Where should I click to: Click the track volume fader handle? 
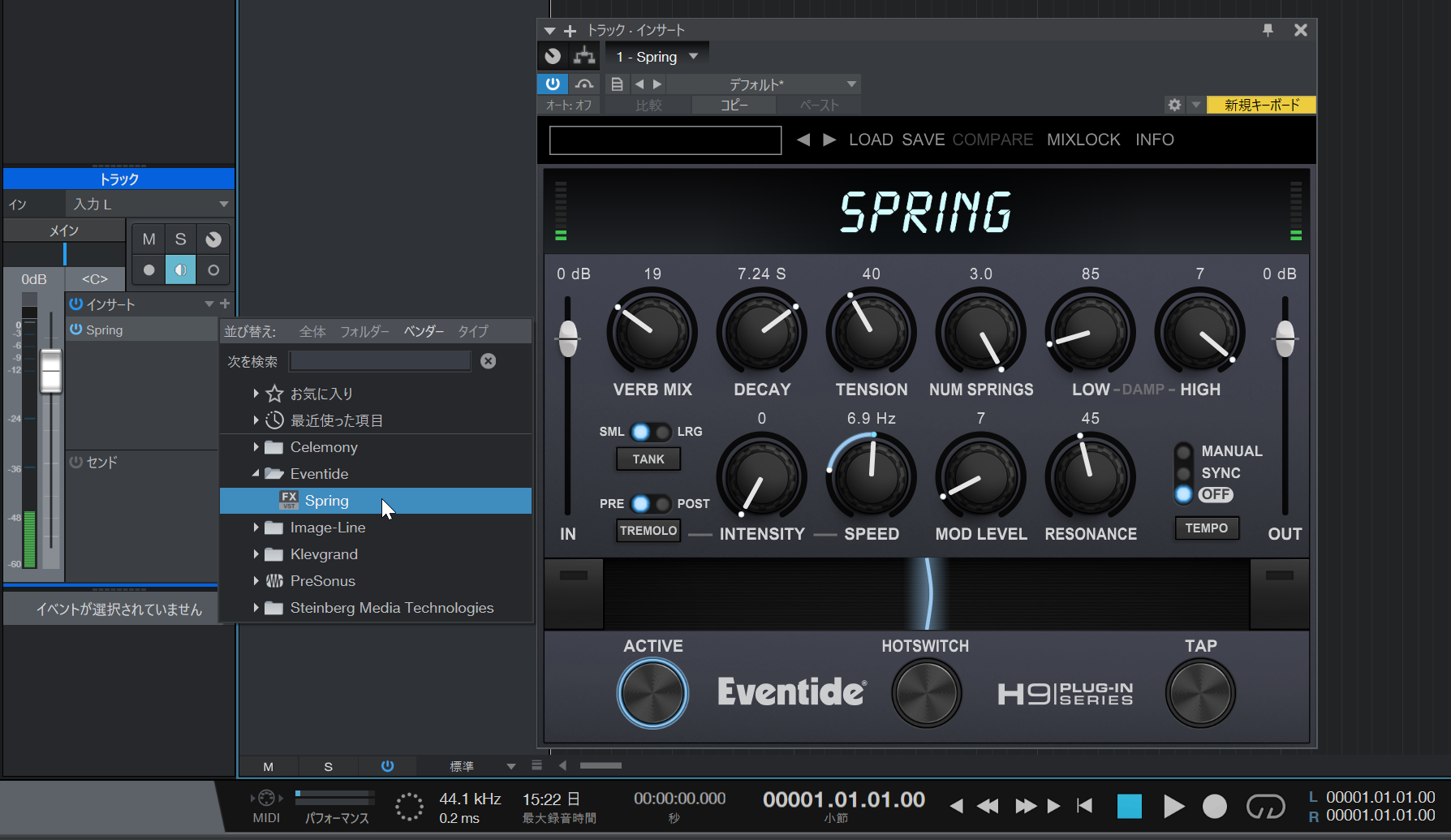51,371
